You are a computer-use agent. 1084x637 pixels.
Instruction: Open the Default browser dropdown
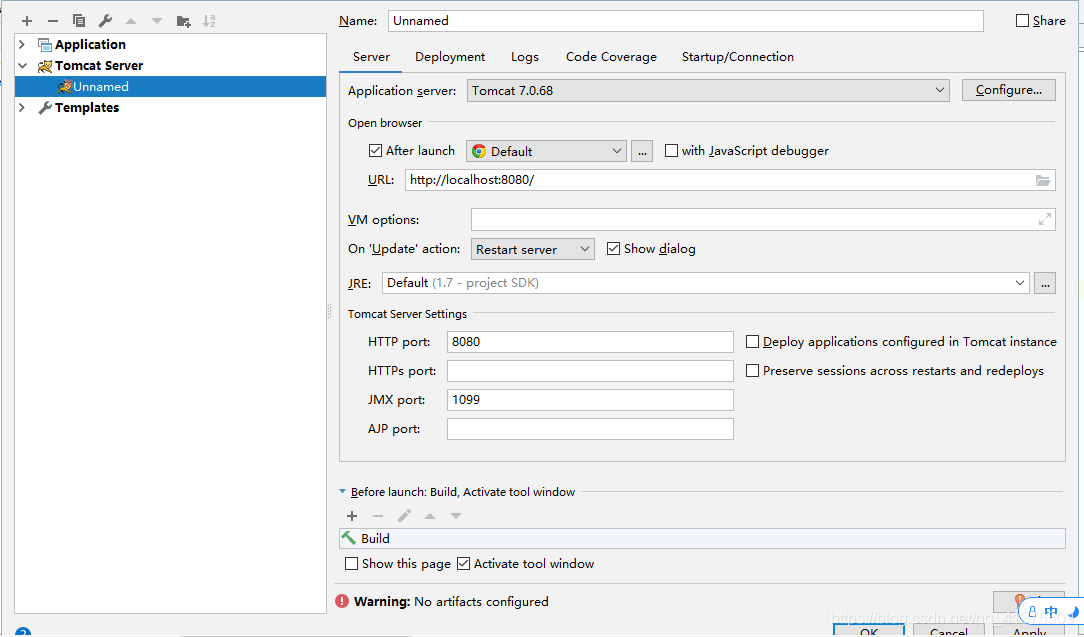point(546,151)
